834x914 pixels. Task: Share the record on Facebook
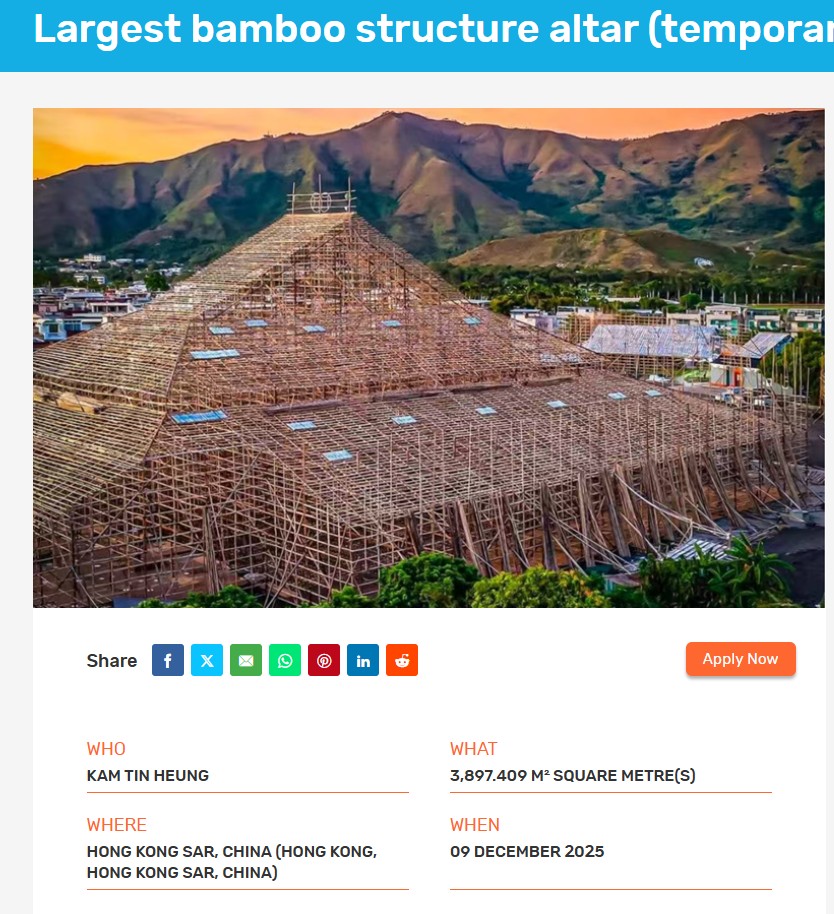(x=168, y=660)
